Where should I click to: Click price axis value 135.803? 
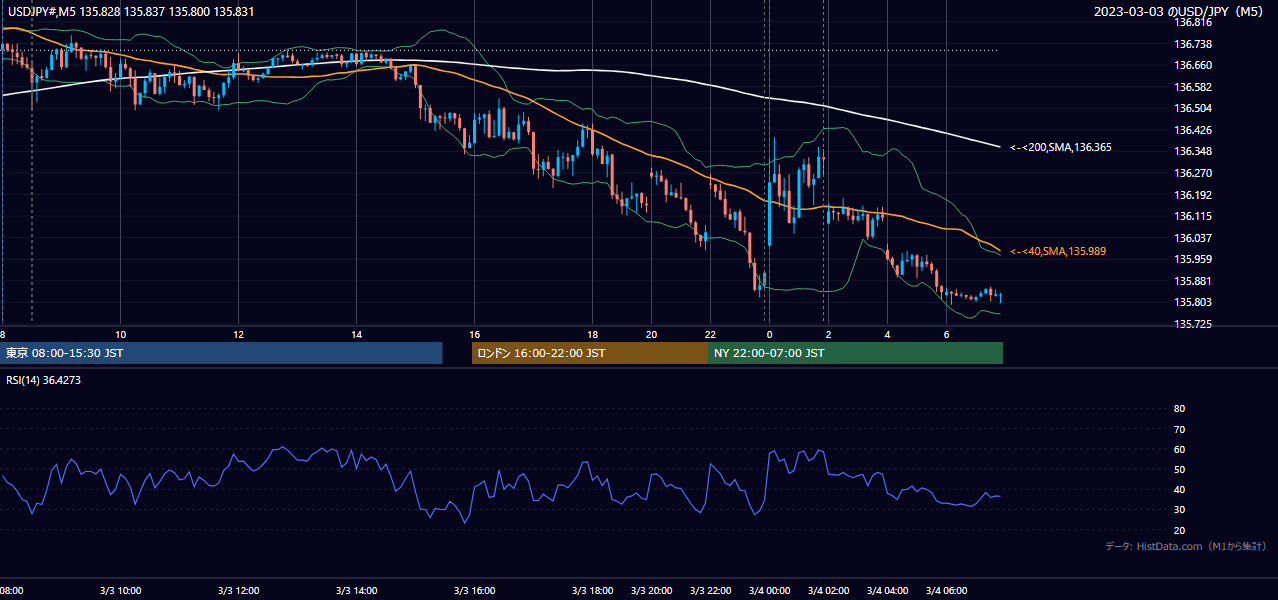(x=1192, y=302)
